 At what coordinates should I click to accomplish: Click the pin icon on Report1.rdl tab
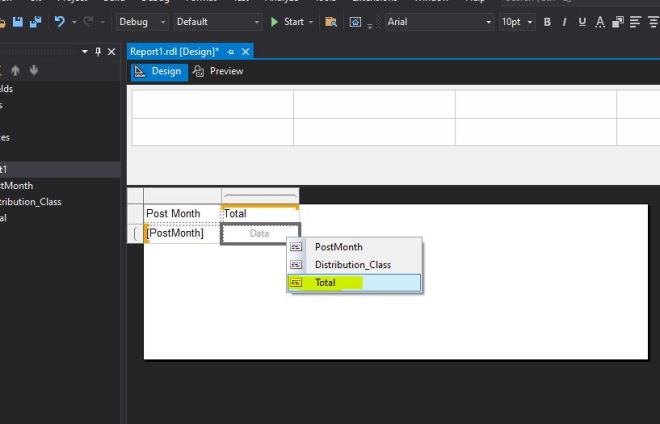231,52
